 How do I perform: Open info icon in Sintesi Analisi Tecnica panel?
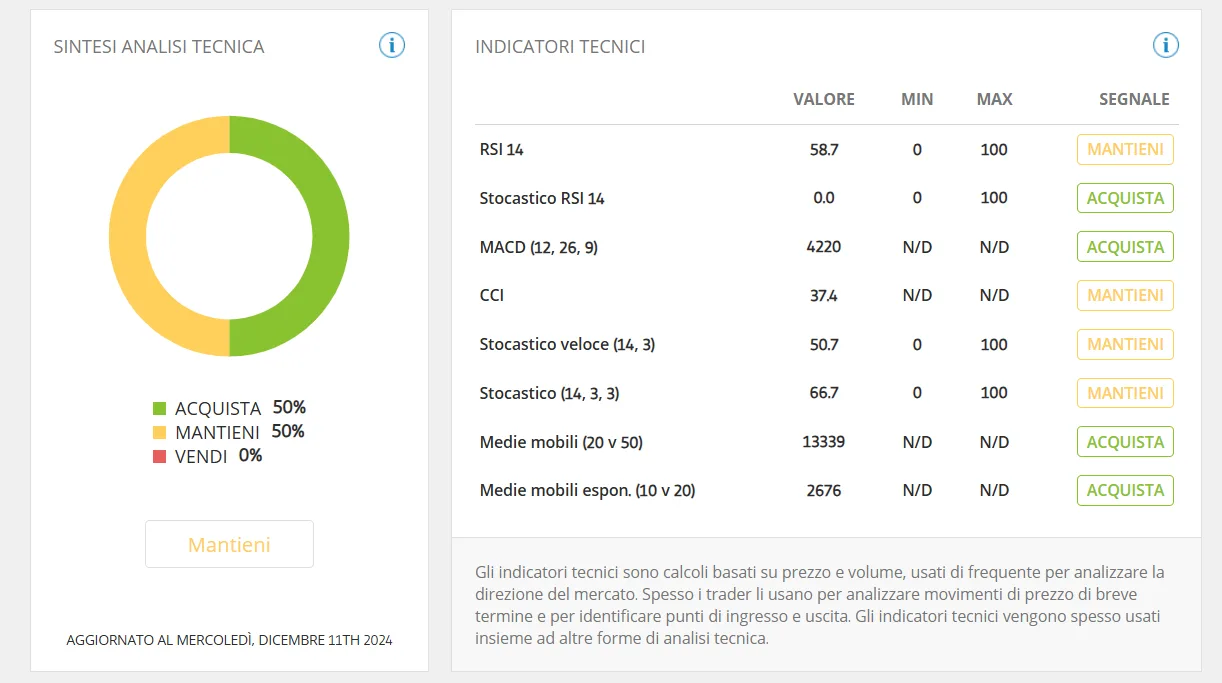pyautogui.click(x=392, y=45)
